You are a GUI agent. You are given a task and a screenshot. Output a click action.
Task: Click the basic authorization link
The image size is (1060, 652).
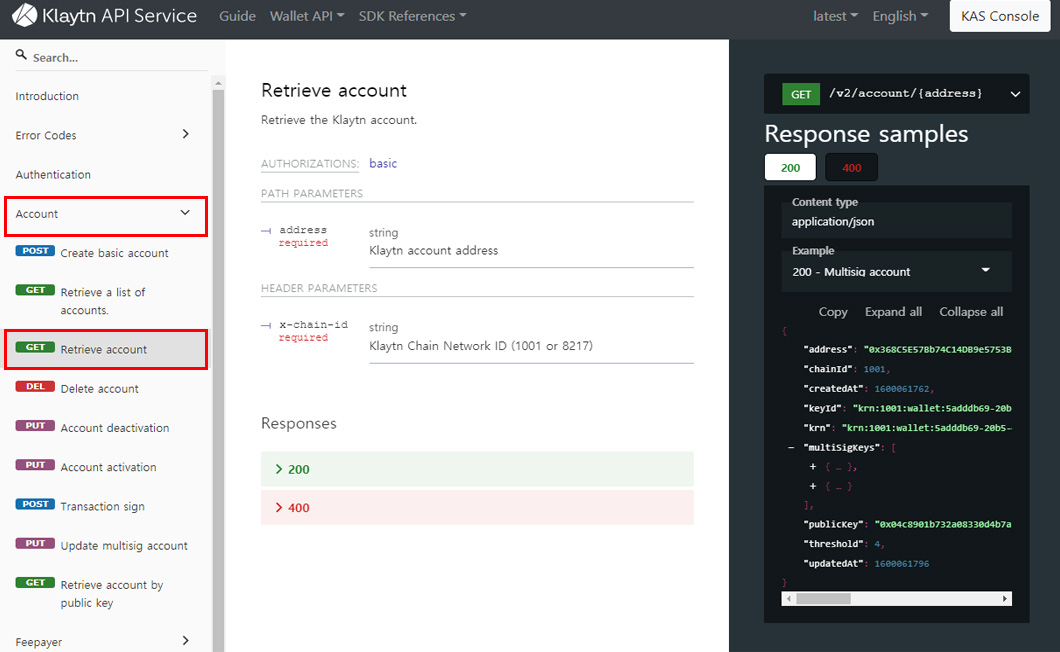[383, 164]
